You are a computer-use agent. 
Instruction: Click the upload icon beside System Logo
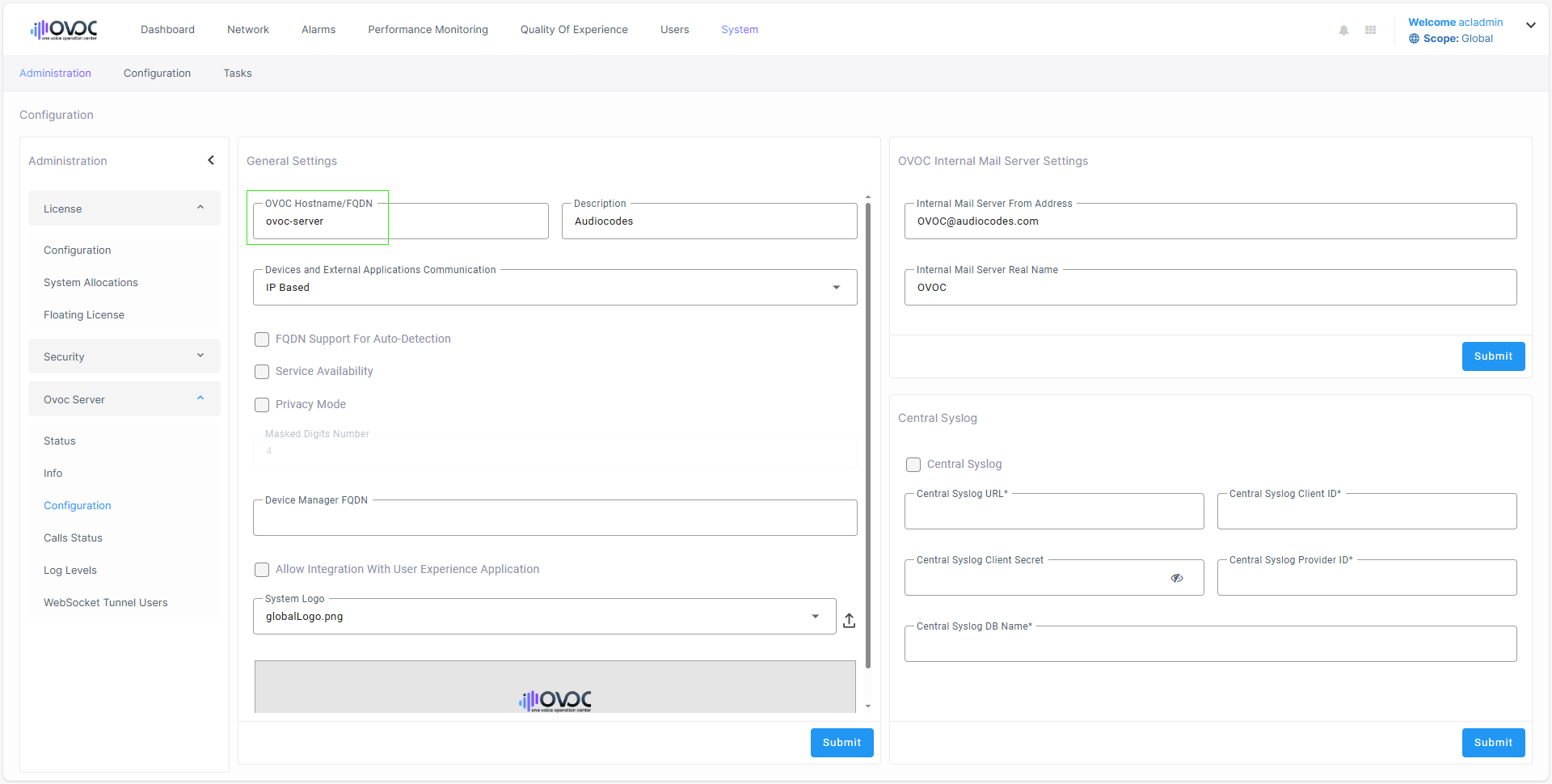tap(849, 620)
